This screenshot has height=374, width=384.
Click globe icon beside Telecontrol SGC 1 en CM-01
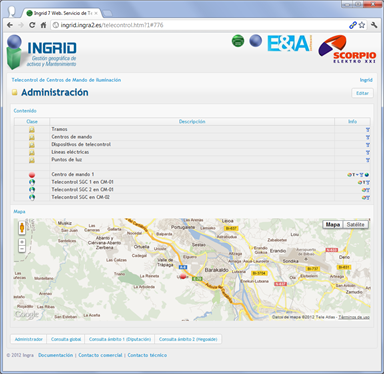click(32, 182)
